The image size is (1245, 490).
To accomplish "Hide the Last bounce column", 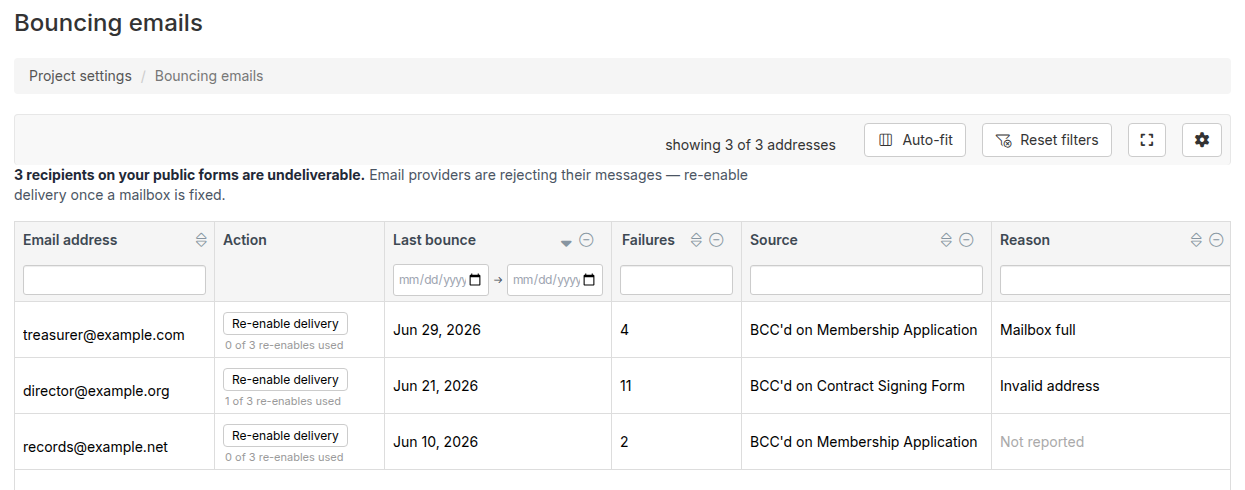I will [x=587, y=240].
